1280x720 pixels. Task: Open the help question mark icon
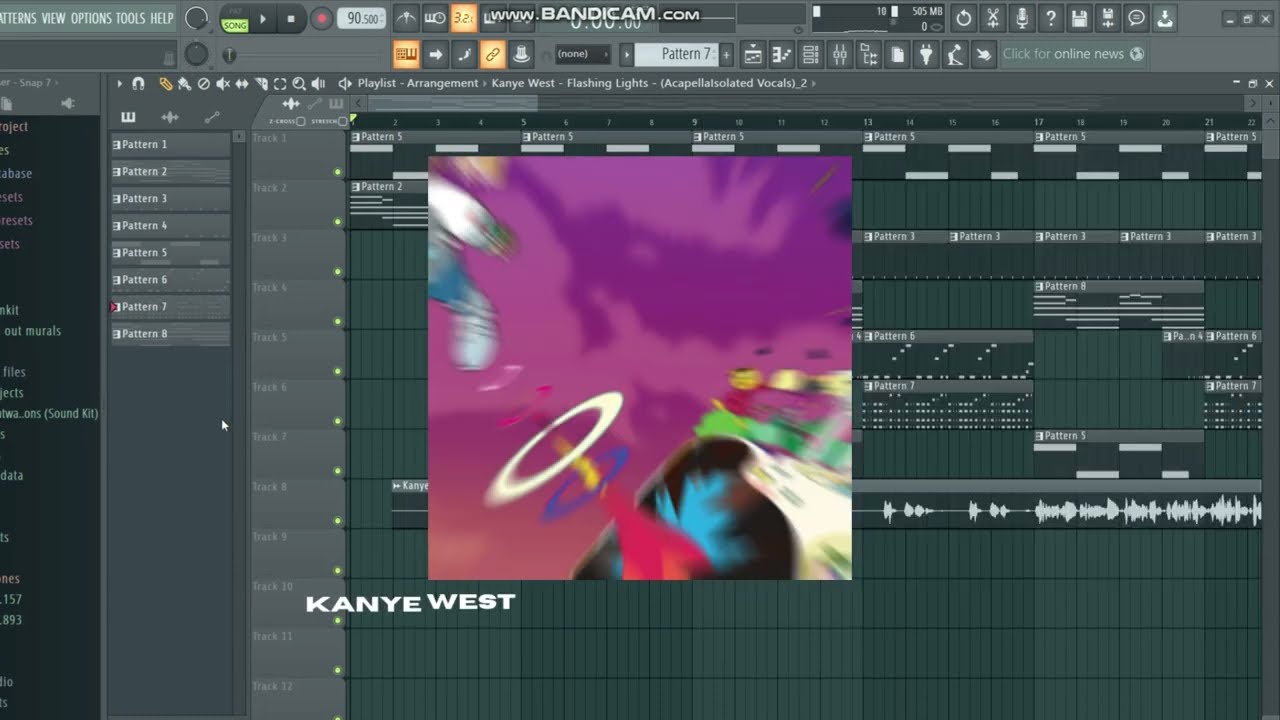click(x=1051, y=18)
